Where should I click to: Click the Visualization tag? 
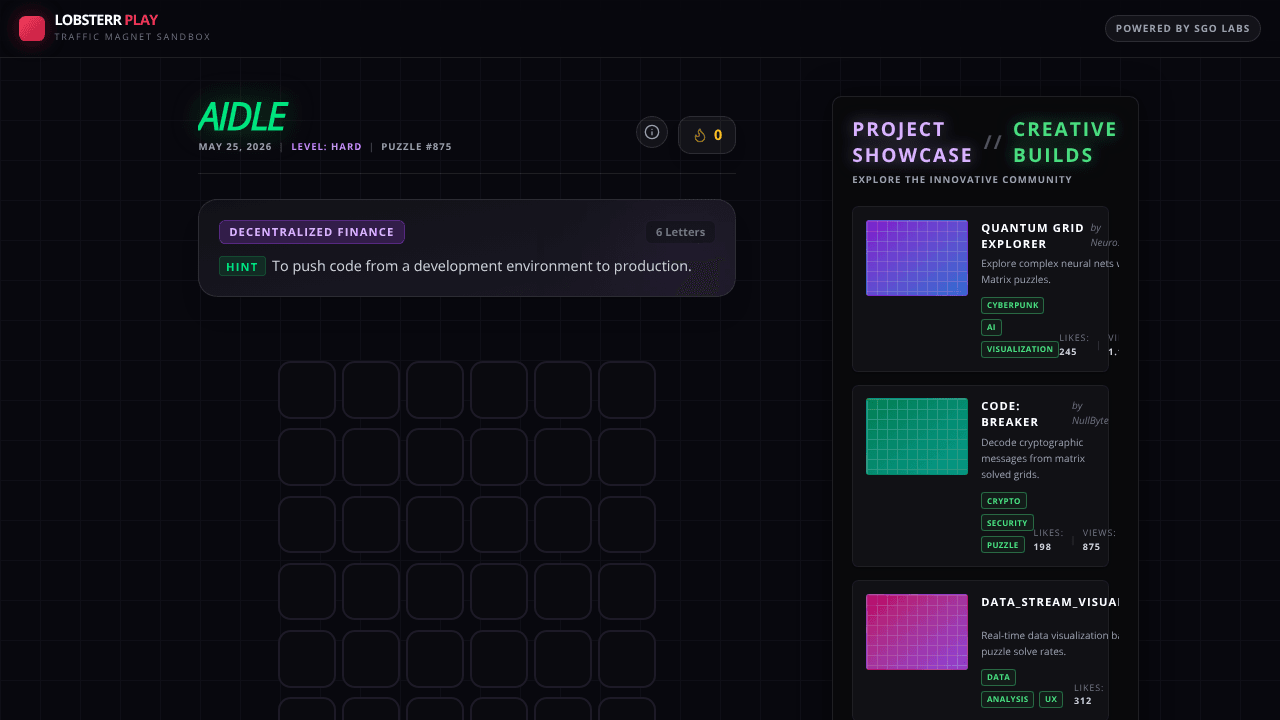[1020, 349]
